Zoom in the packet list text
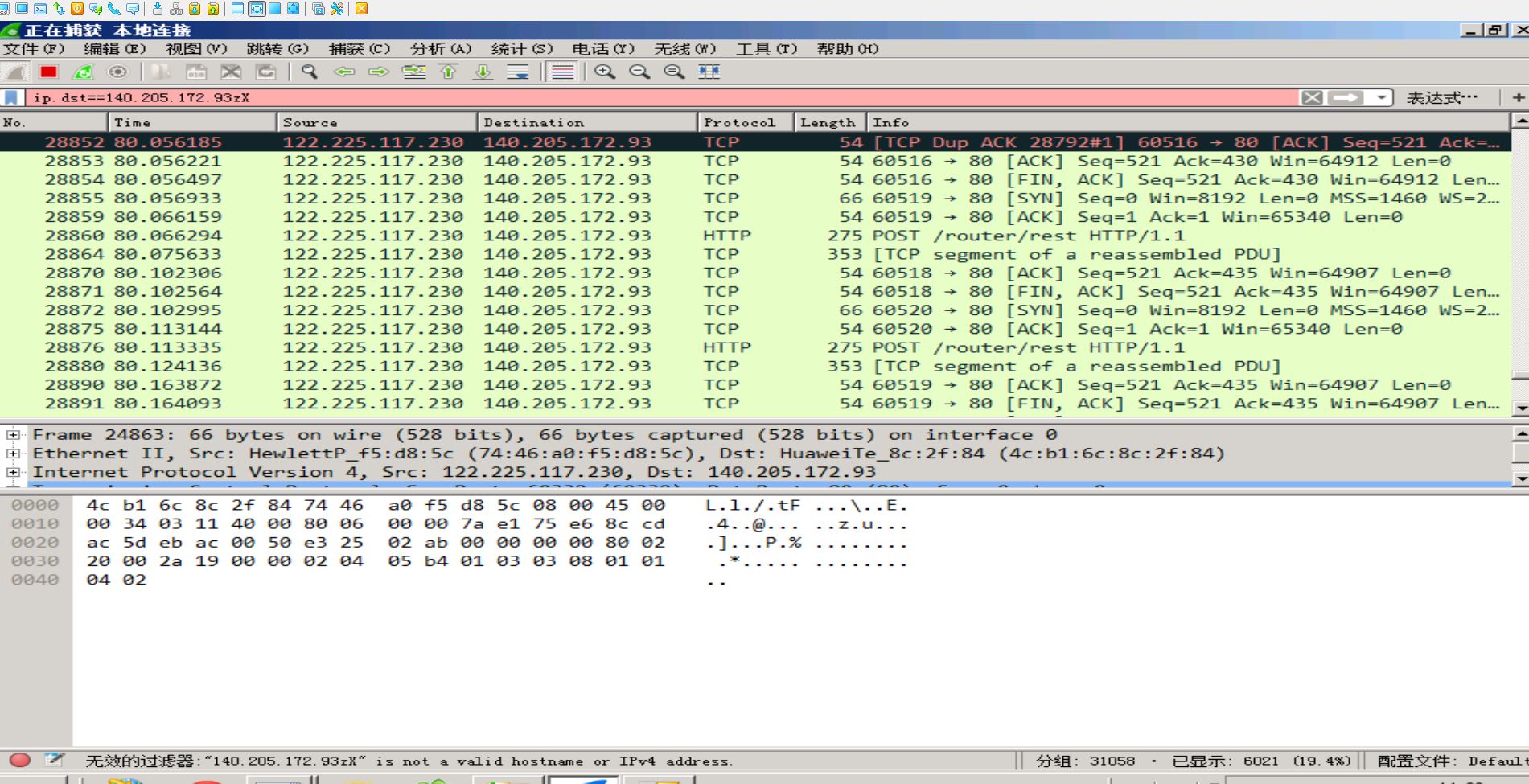 [x=603, y=72]
